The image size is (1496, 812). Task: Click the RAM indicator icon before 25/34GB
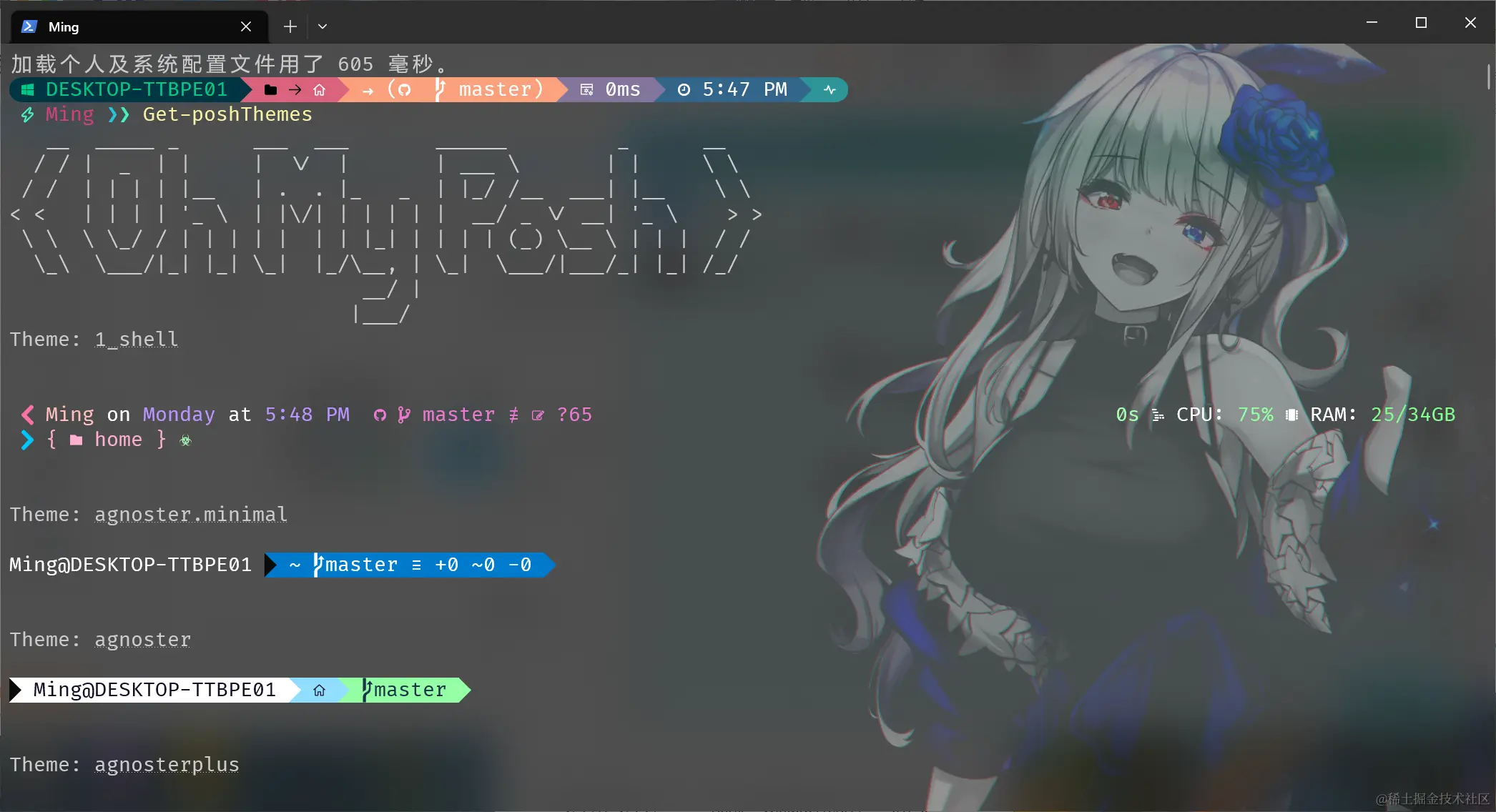tap(1292, 415)
